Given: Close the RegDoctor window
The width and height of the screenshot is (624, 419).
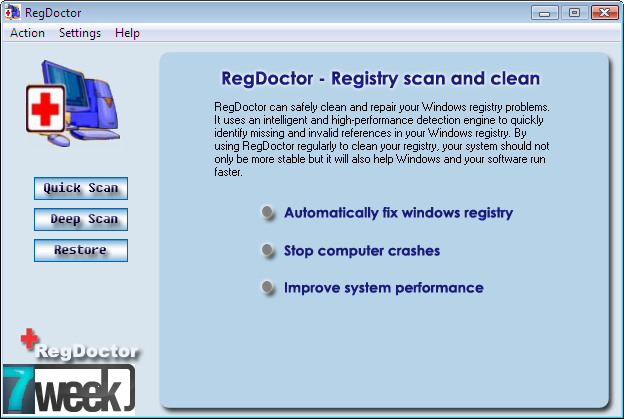Looking at the screenshot, I should (x=604, y=13).
